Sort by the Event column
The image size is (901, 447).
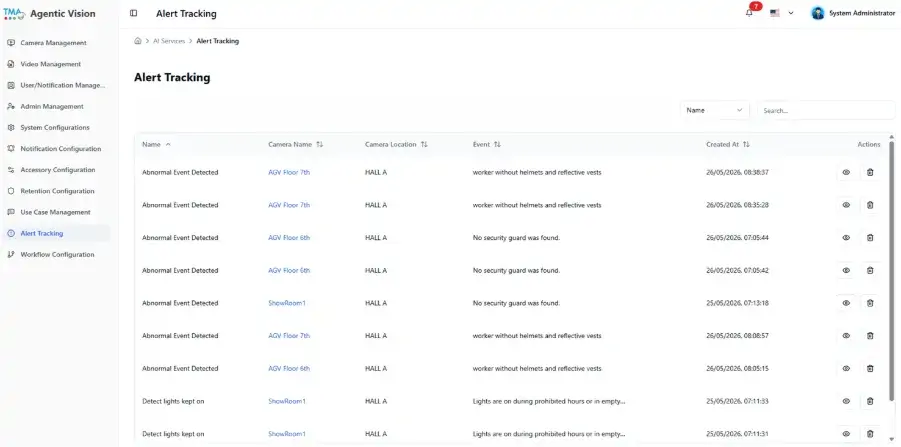[x=487, y=145]
